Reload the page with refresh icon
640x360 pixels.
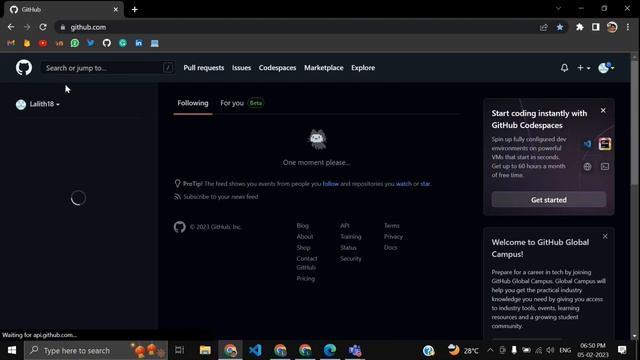click(43, 27)
